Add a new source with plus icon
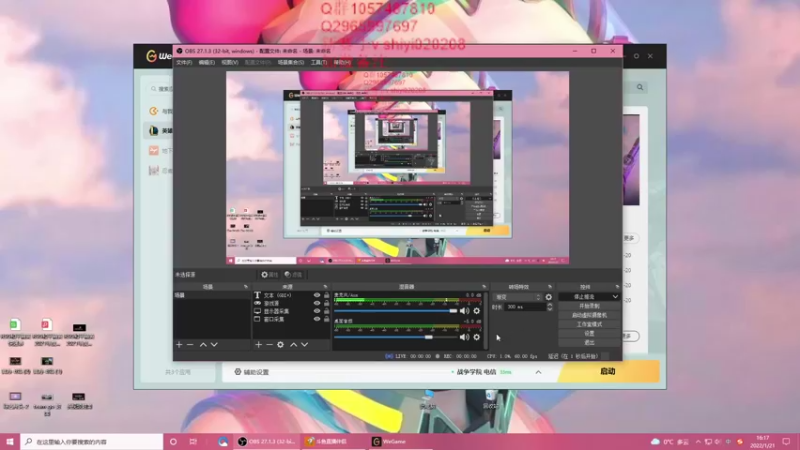This screenshot has height=450, width=800. point(259,345)
